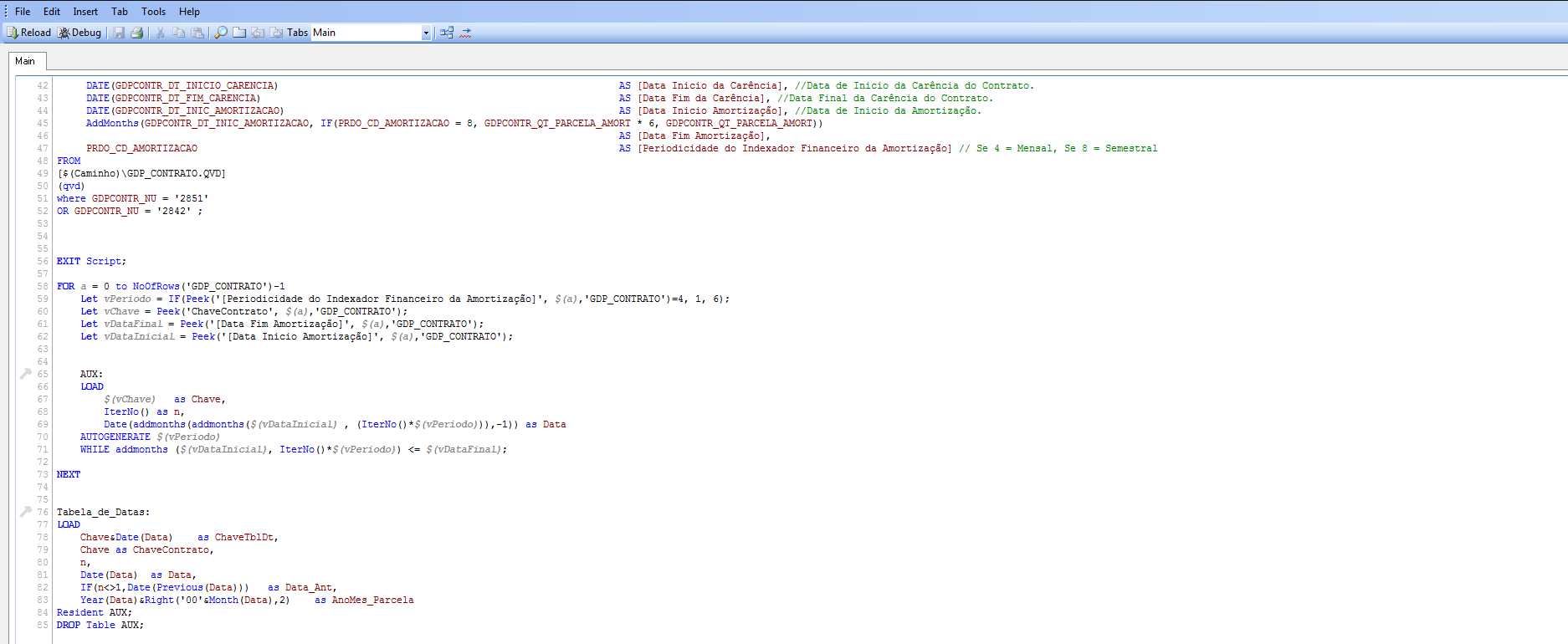Run the syntax check icon
1568x644 pixels.
466,33
